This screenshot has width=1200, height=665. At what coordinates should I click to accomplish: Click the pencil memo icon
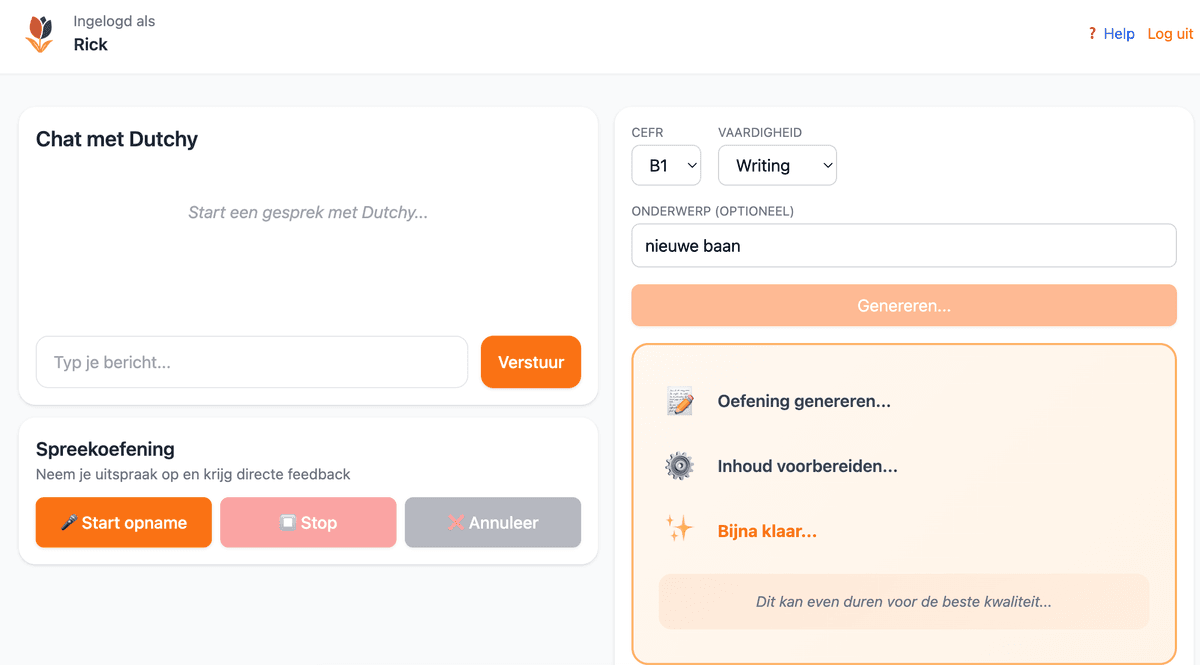[x=680, y=402]
